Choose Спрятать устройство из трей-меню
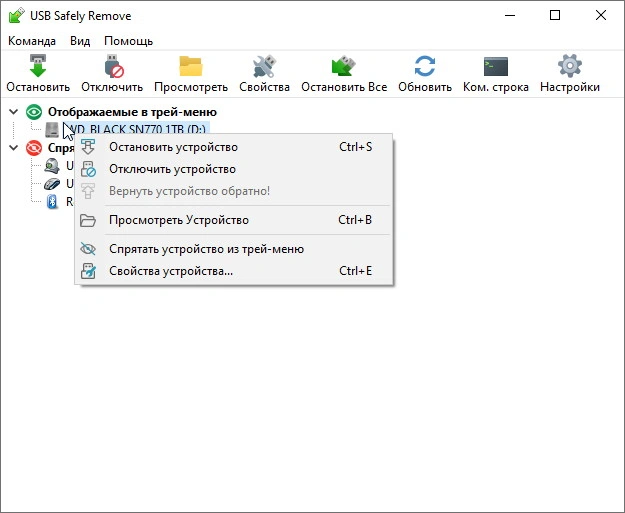The image size is (625, 513). tap(206, 249)
